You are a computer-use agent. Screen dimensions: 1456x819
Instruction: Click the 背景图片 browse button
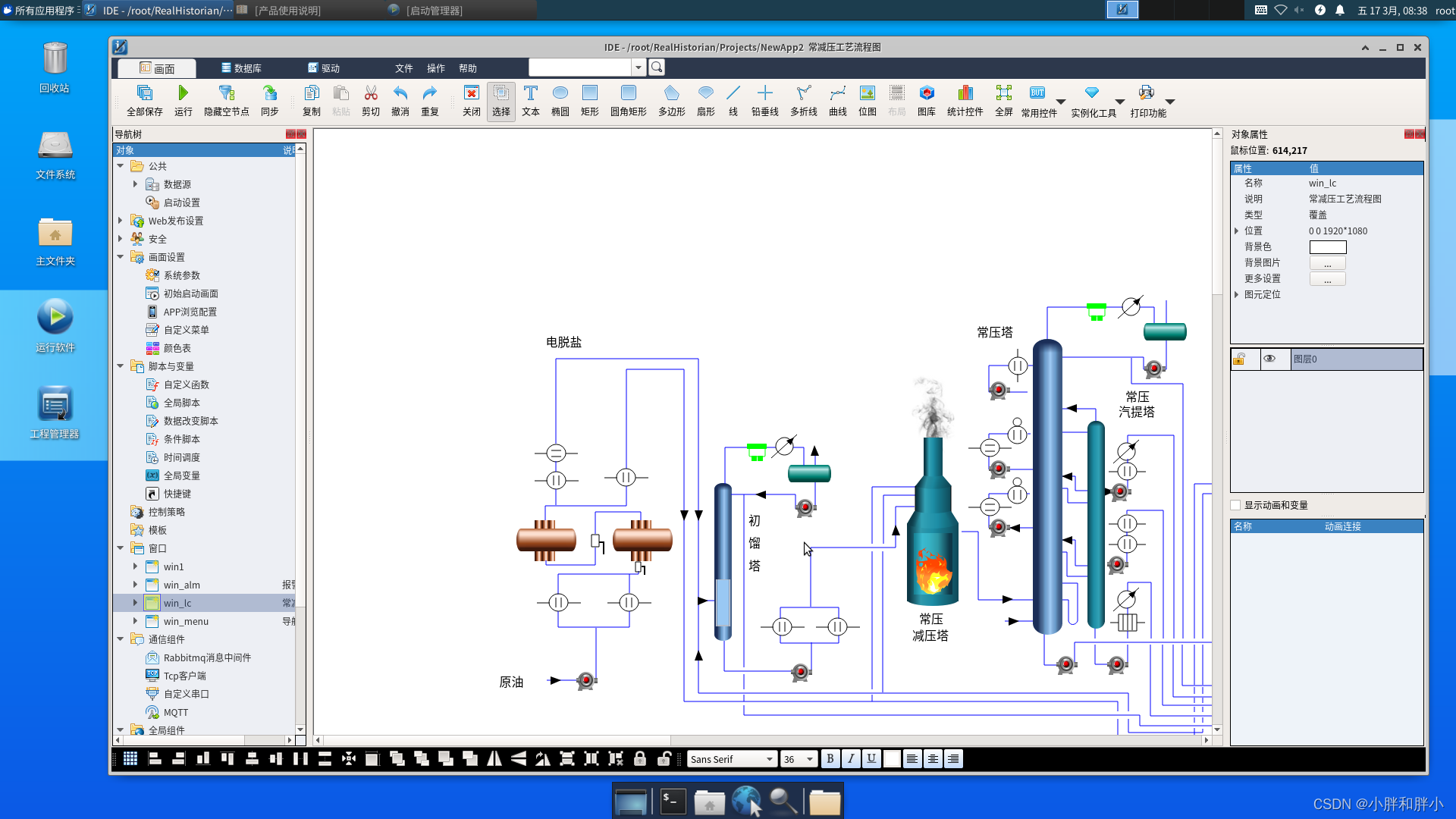(1327, 263)
